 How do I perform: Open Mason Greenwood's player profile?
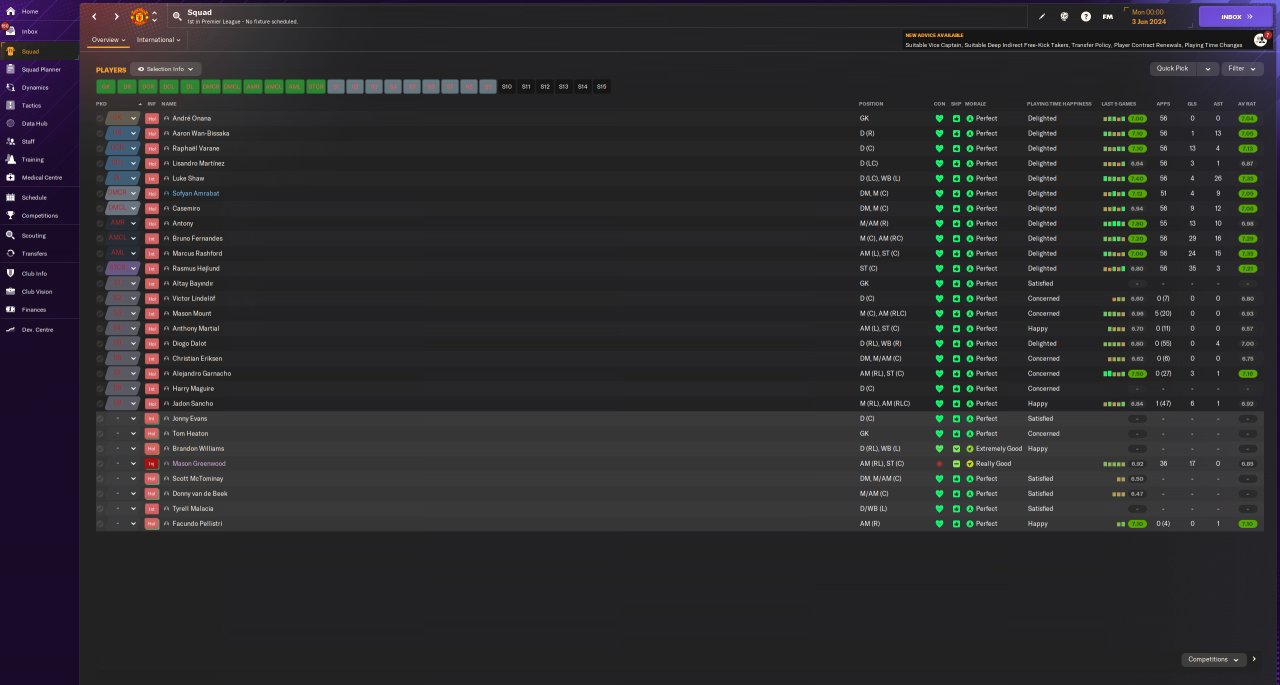(x=199, y=463)
